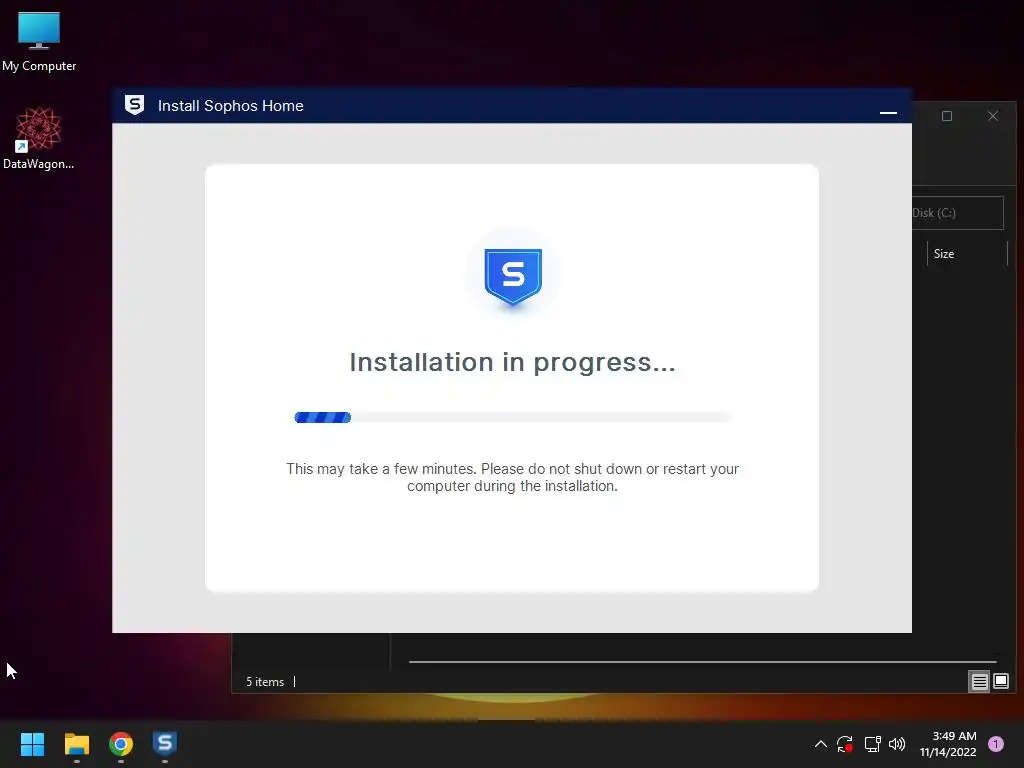Click the Disk (C:) search box in Explorer
Screen dimensions: 1024x768
957,213
